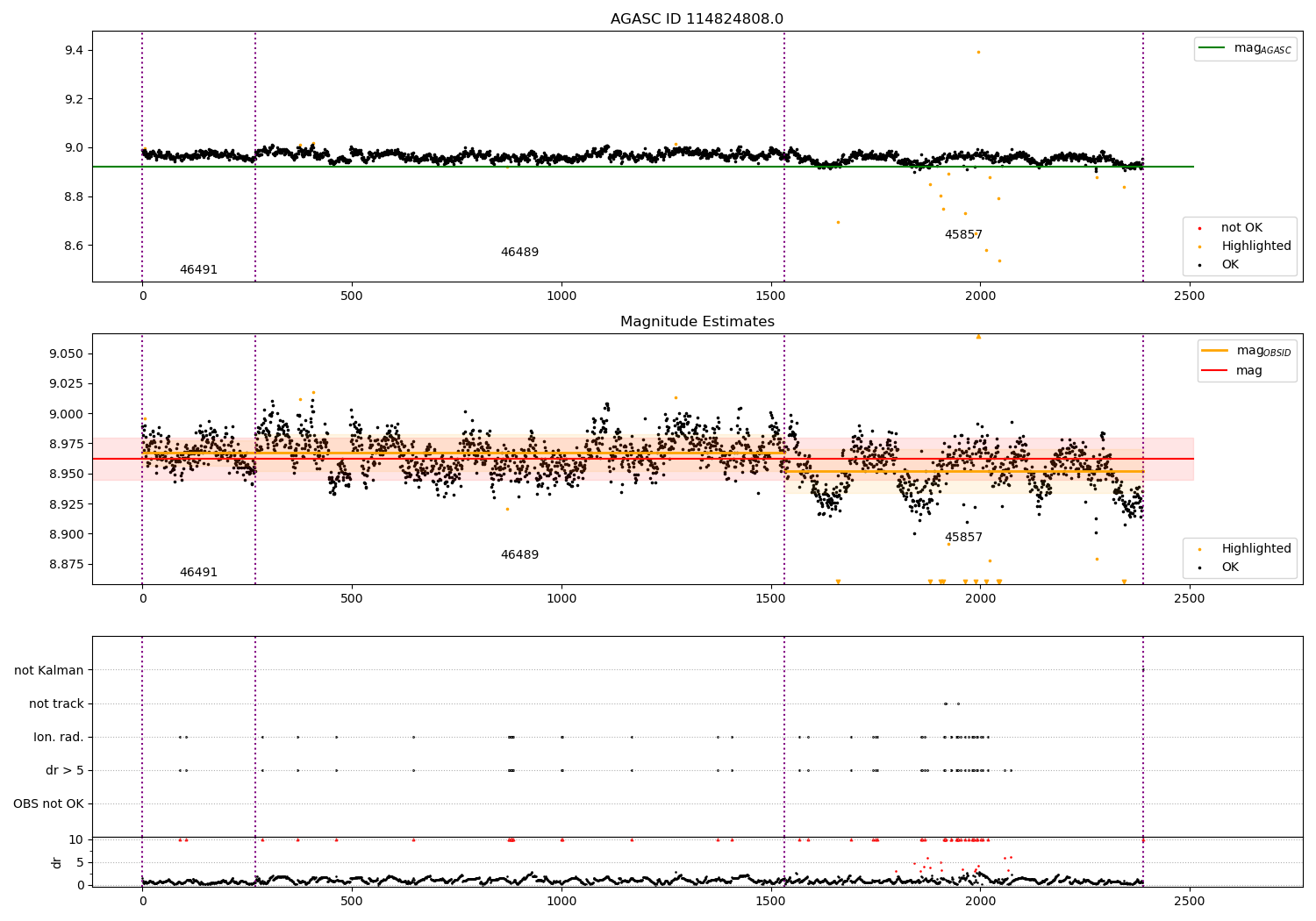Click the plot title AGASC ID 114824808.0
Screen dimensions: 1316x921
tap(697, 19)
